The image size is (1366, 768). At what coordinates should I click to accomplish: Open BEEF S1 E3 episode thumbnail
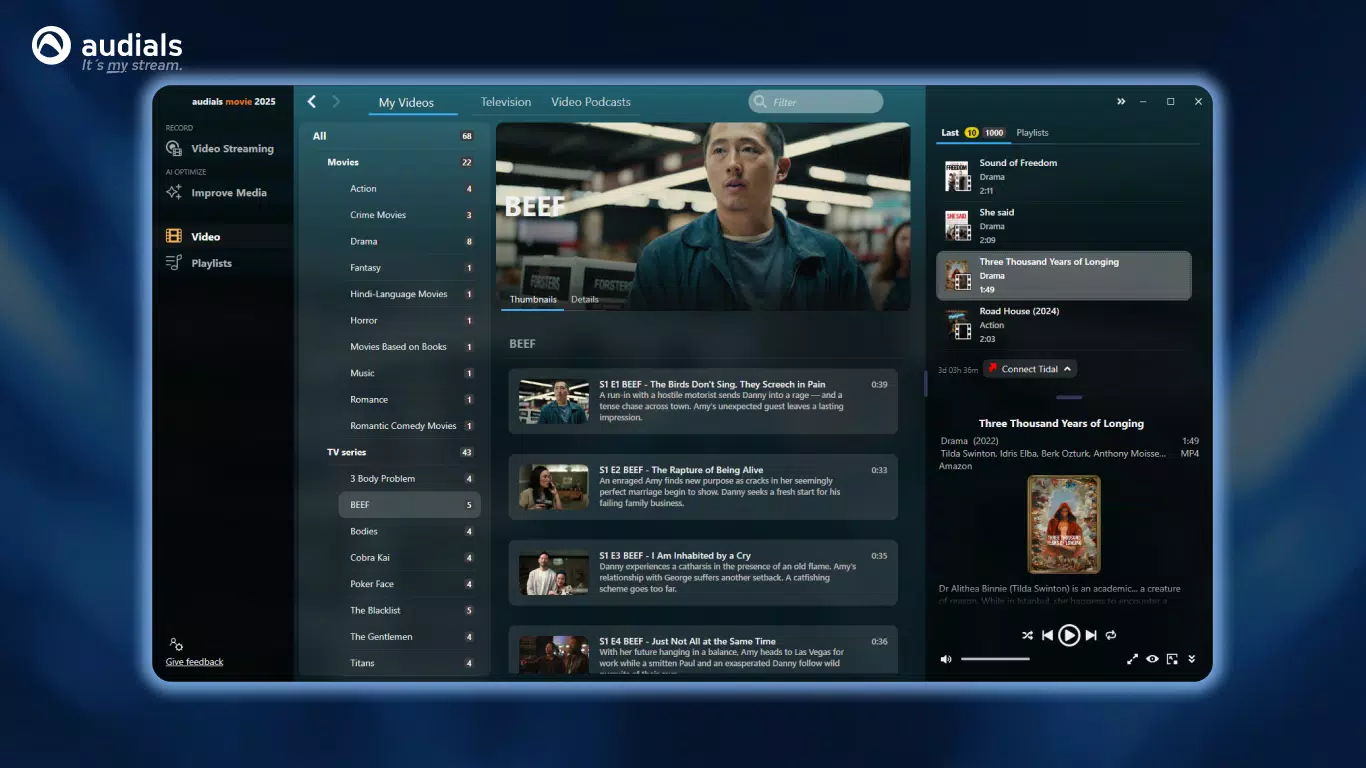coord(554,573)
